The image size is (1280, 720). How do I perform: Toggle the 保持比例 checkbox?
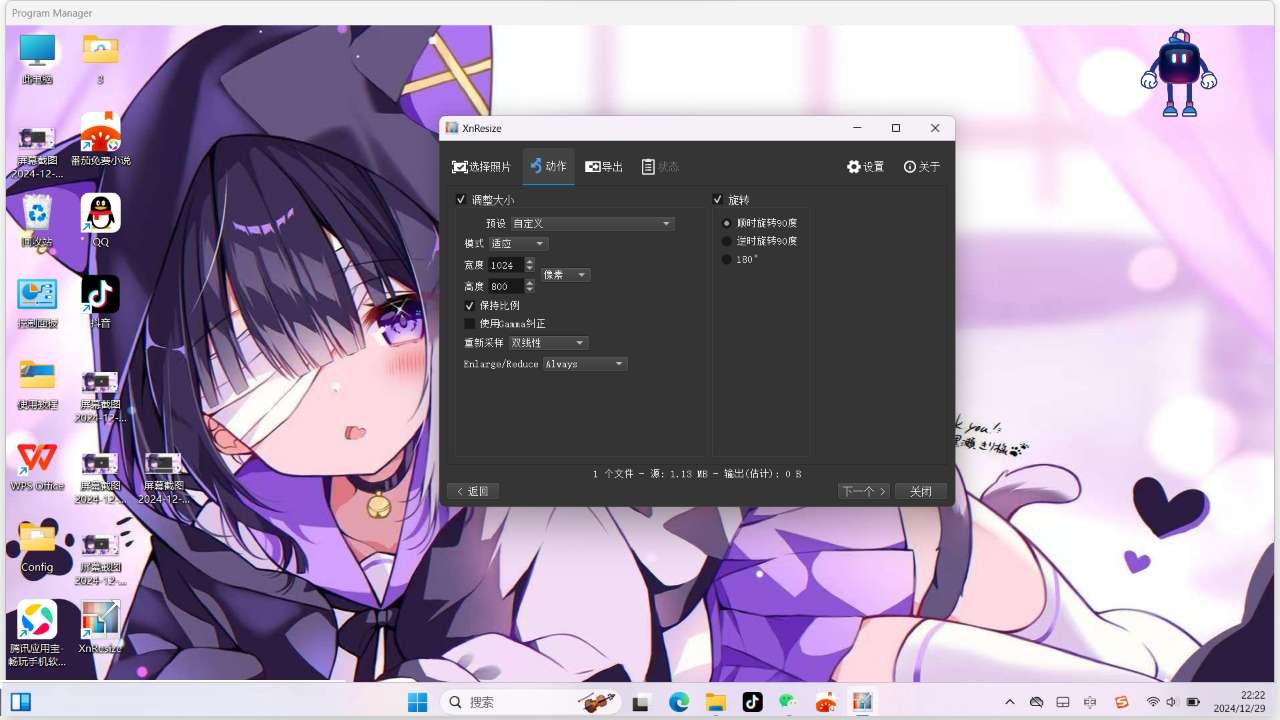pos(470,305)
